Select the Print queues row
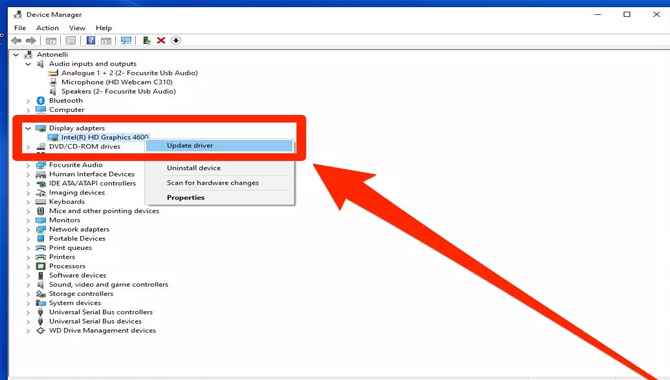The width and height of the screenshot is (670, 380). 70,248
